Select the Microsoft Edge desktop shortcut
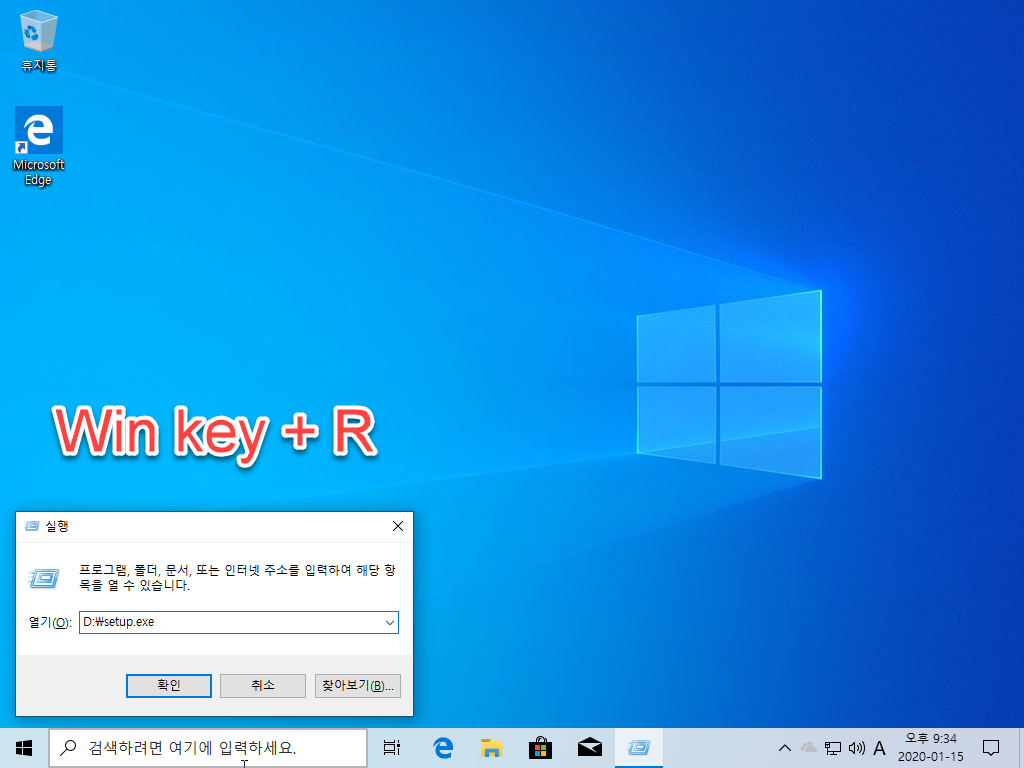The image size is (1024, 768). 39,146
